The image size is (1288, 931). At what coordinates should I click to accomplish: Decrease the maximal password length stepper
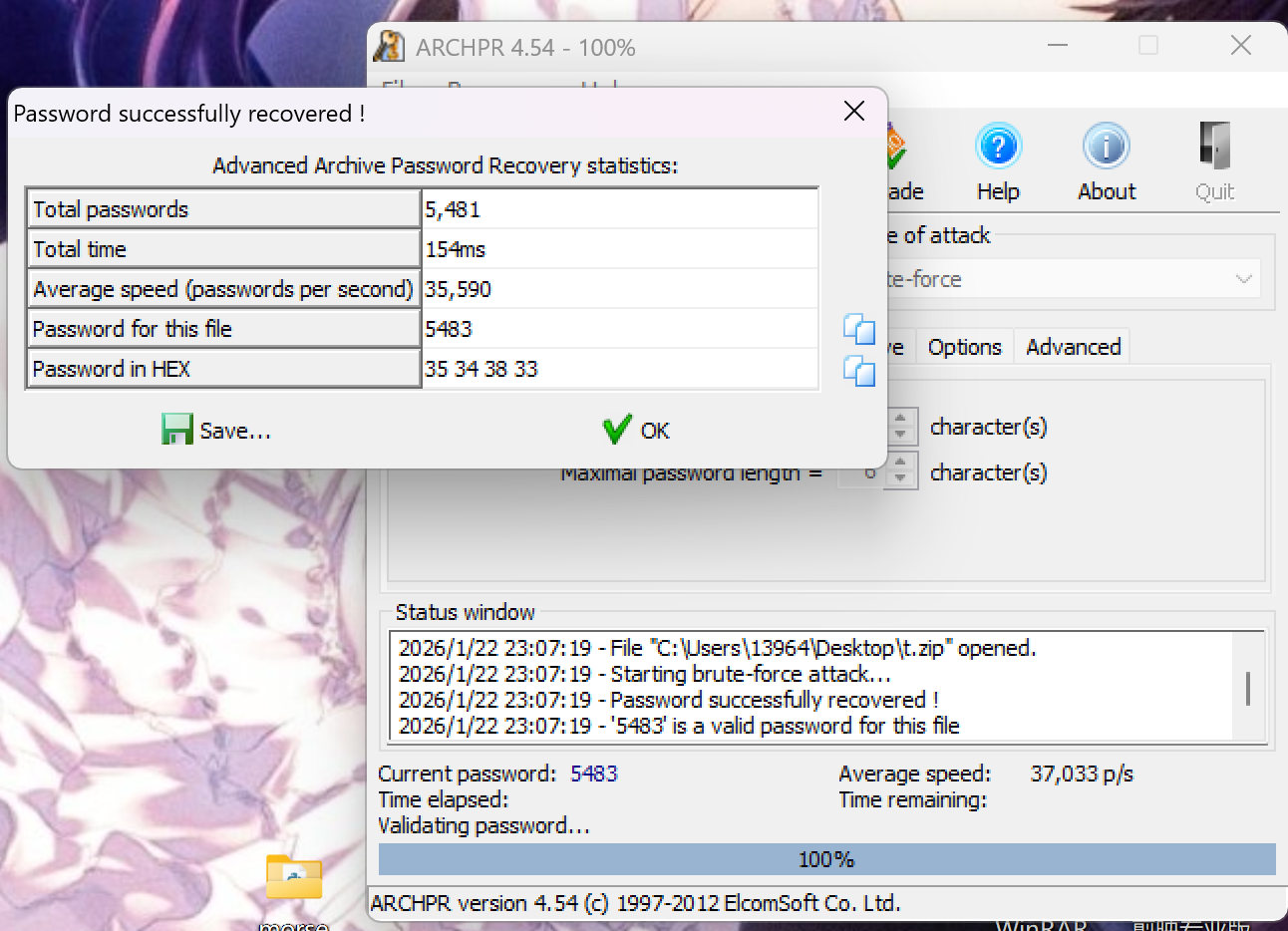pos(901,479)
